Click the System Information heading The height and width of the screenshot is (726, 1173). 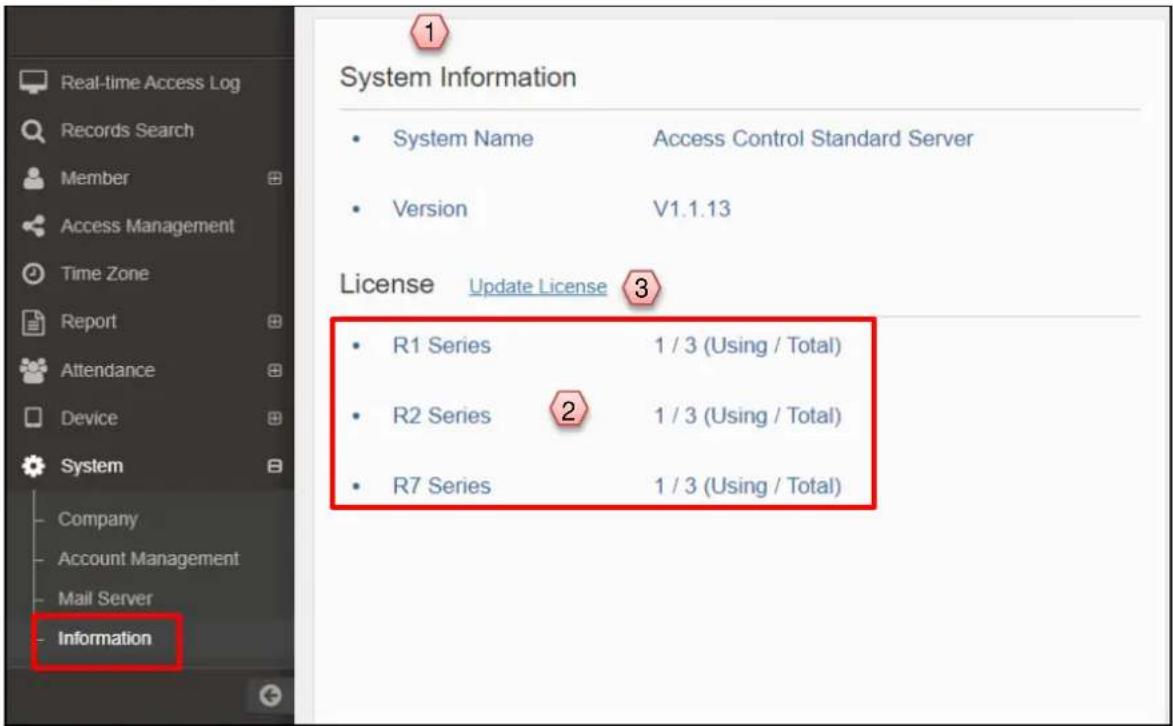[458, 78]
